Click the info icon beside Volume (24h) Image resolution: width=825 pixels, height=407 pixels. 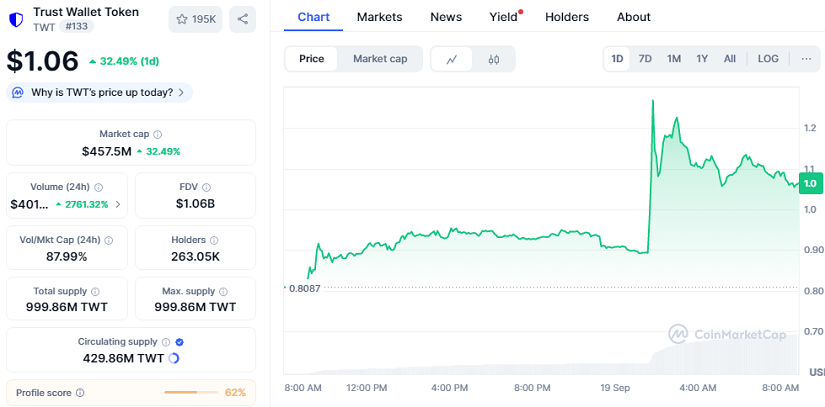pos(98,187)
